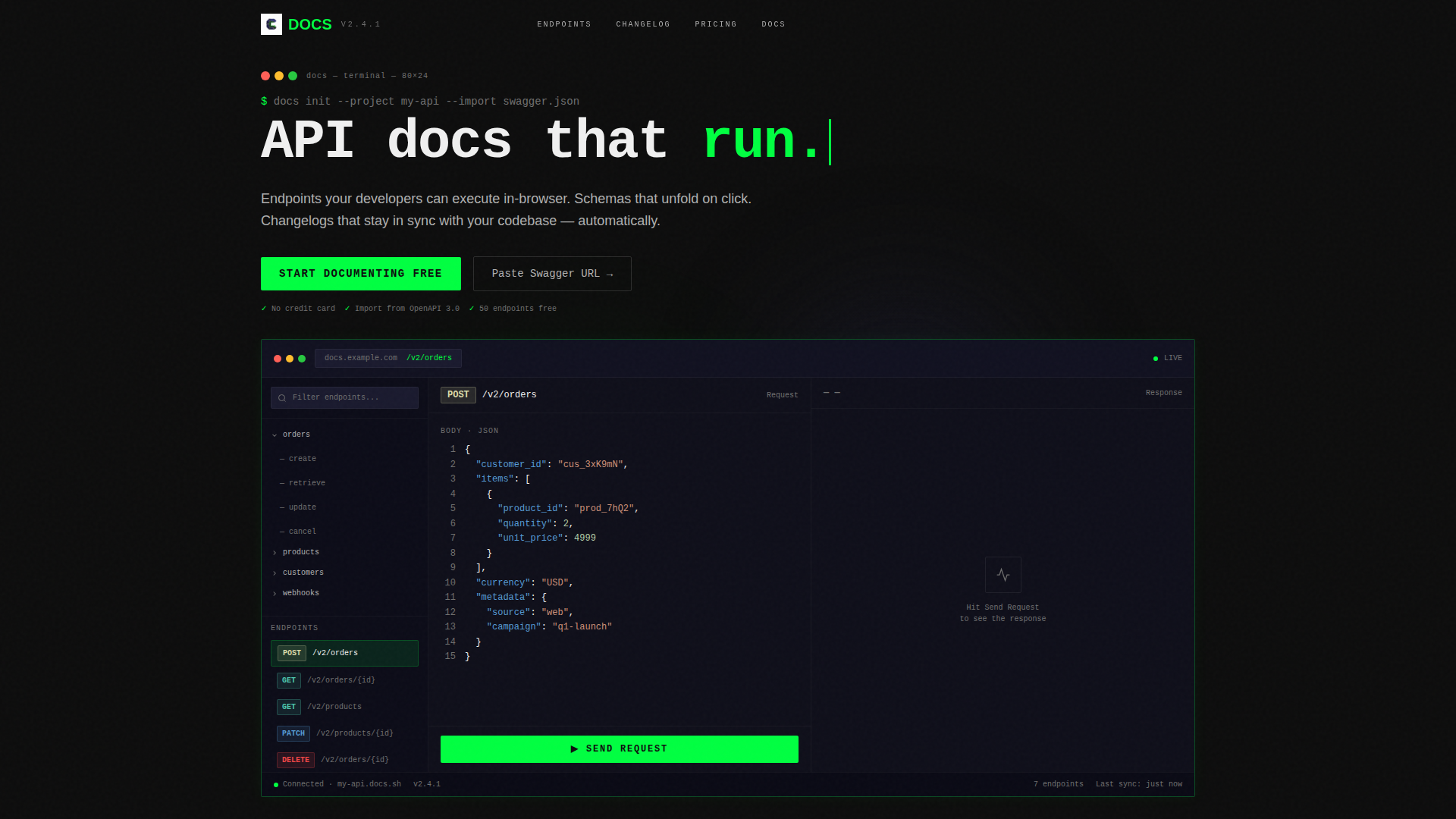This screenshot has width=1456, height=819.
Task: Click the 4999 unit_price value
Action: pos(585,538)
